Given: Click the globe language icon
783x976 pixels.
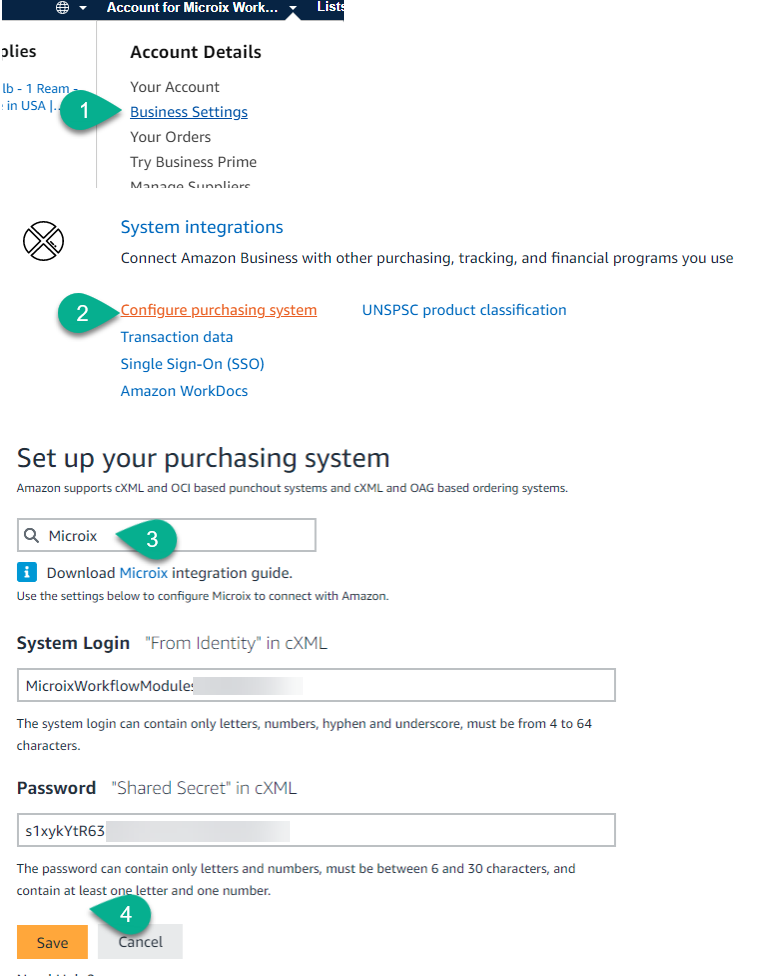Looking at the screenshot, I should tap(63, 8).
